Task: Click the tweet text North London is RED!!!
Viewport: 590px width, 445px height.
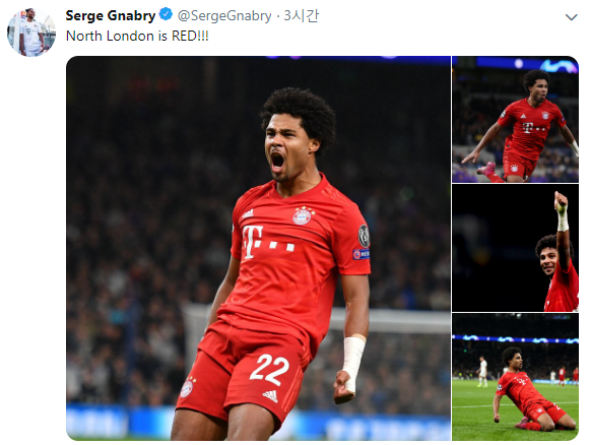Action: tap(137, 36)
